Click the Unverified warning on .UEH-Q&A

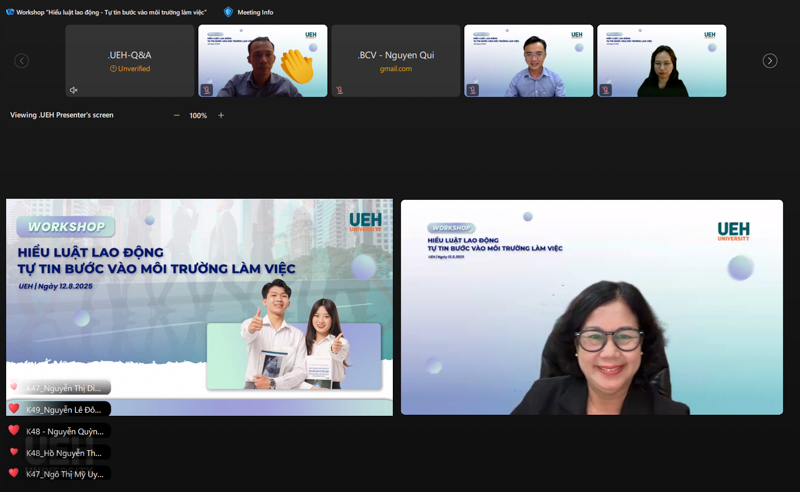click(129, 69)
